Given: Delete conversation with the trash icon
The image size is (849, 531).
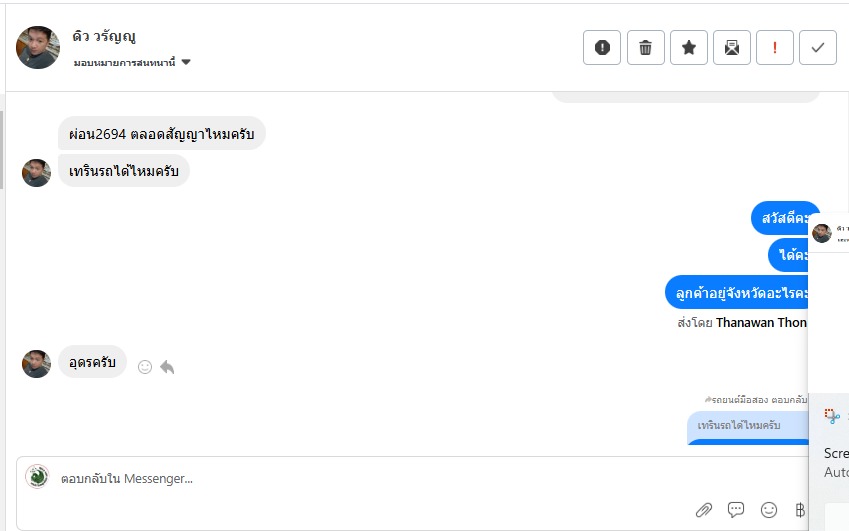Looking at the screenshot, I should point(646,47).
